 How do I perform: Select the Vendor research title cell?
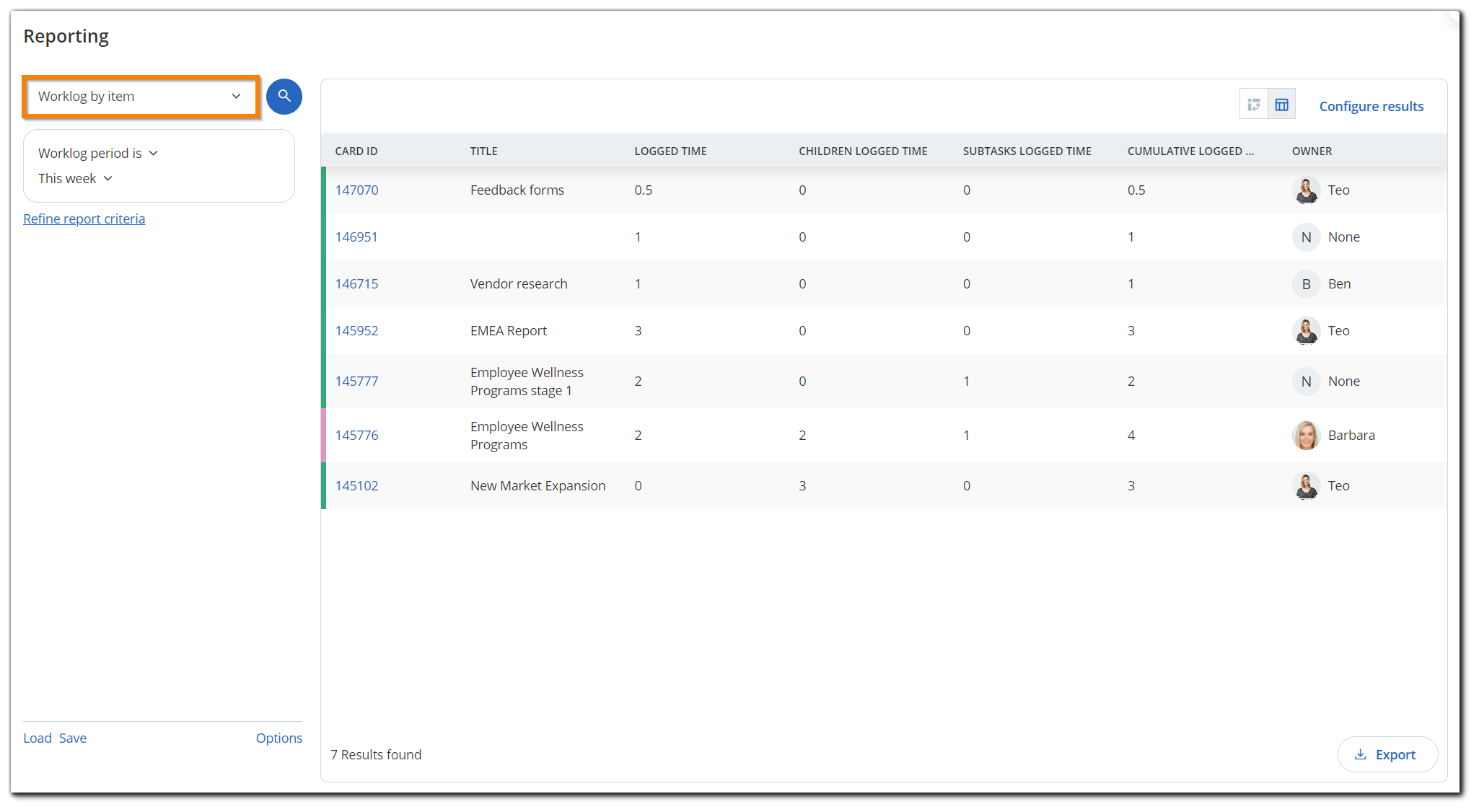519,284
